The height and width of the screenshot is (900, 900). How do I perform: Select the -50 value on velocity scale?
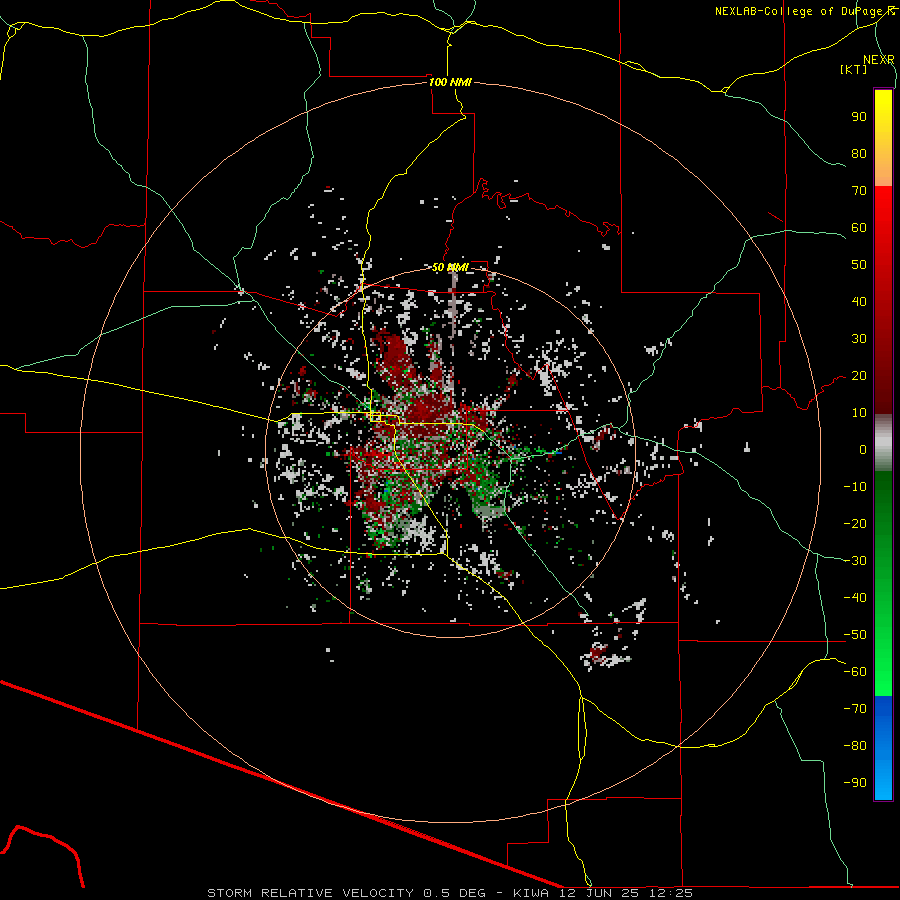point(855,635)
